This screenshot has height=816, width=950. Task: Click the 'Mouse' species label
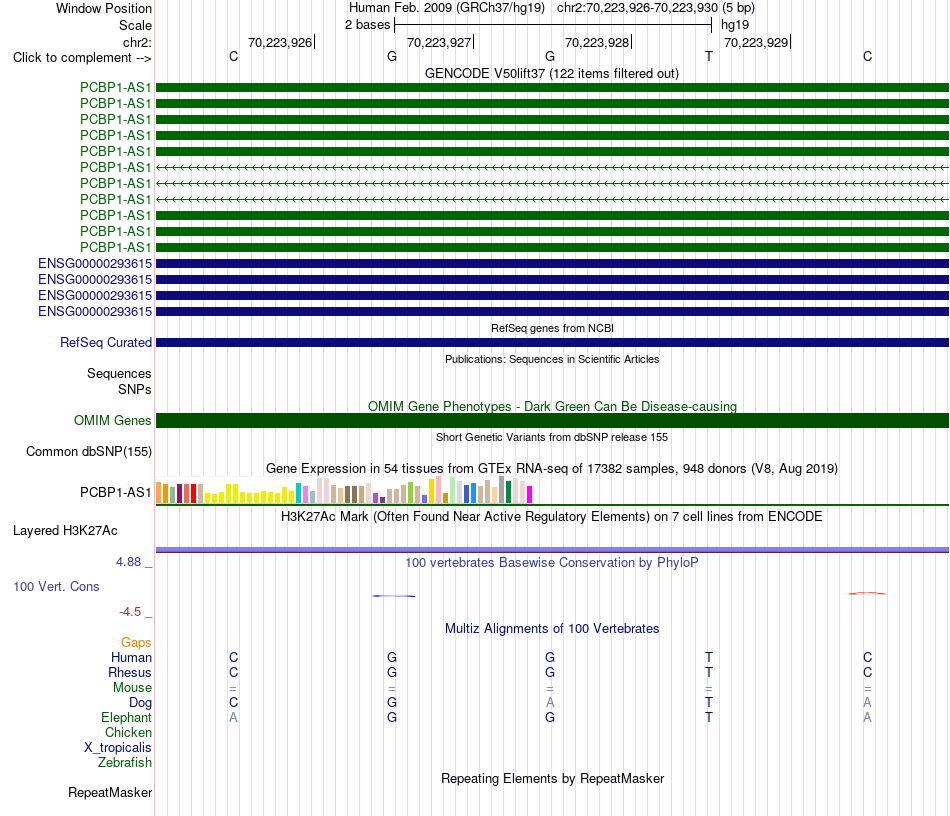coord(132,688)
